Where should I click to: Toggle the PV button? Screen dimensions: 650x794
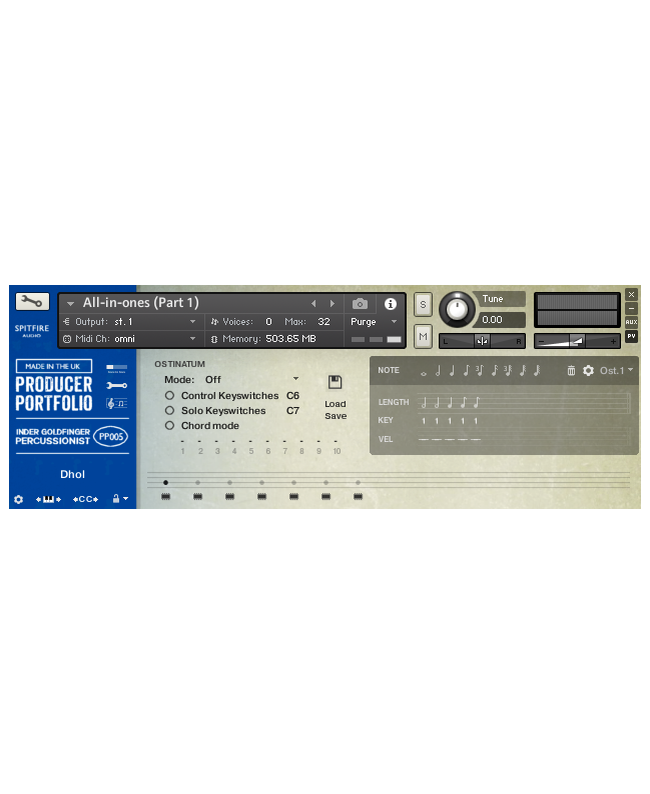tap(631, 336)
